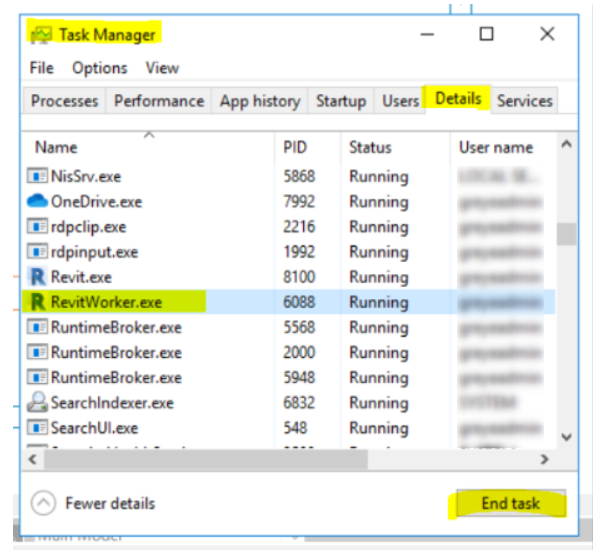Viewport: 598px width, 557px height.
Task: Switch to the Processes tab
Action: click(x=64, y=101)
